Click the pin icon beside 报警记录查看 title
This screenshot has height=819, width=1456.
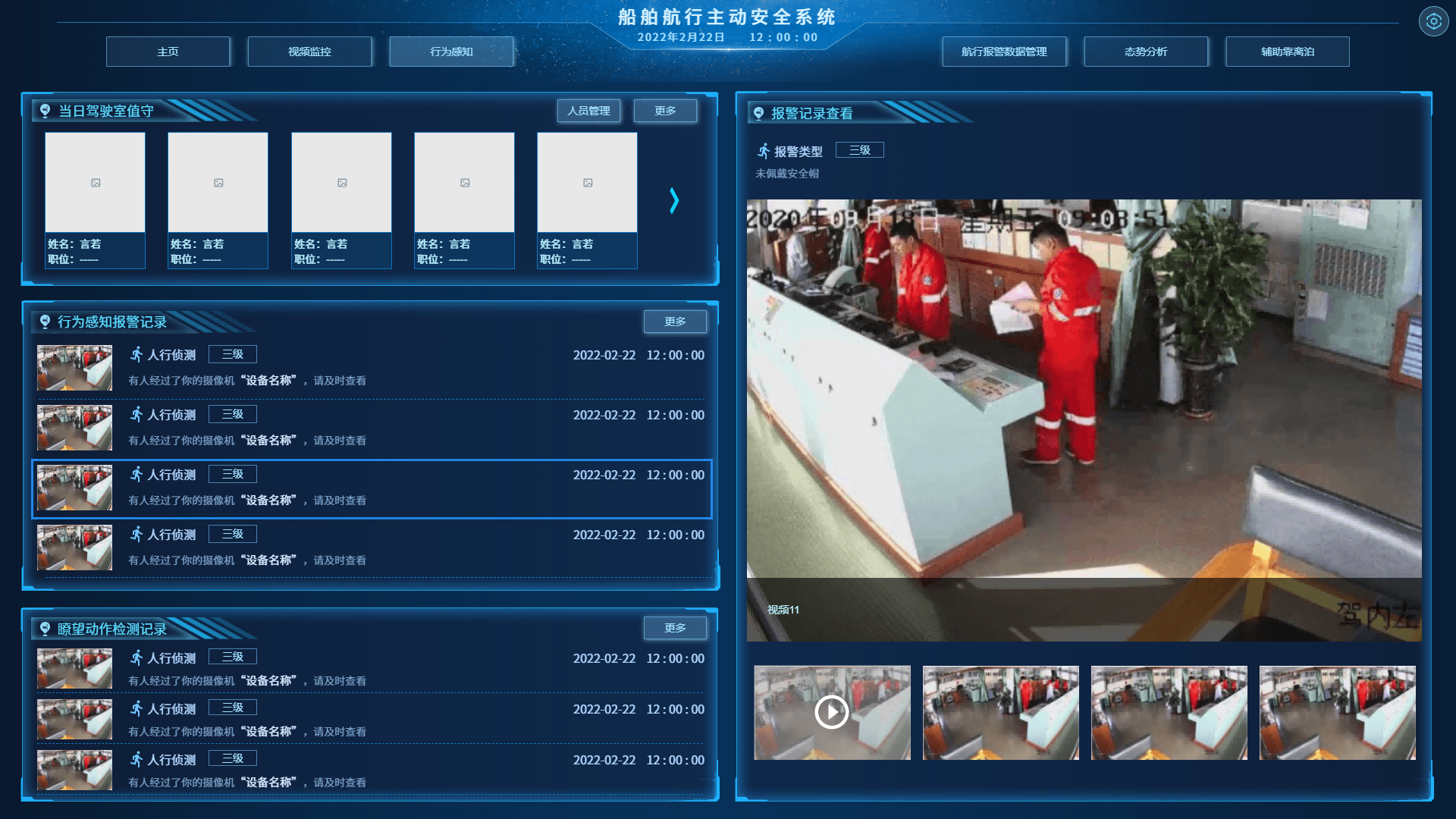pyautogui.click(x=758, y=113)
